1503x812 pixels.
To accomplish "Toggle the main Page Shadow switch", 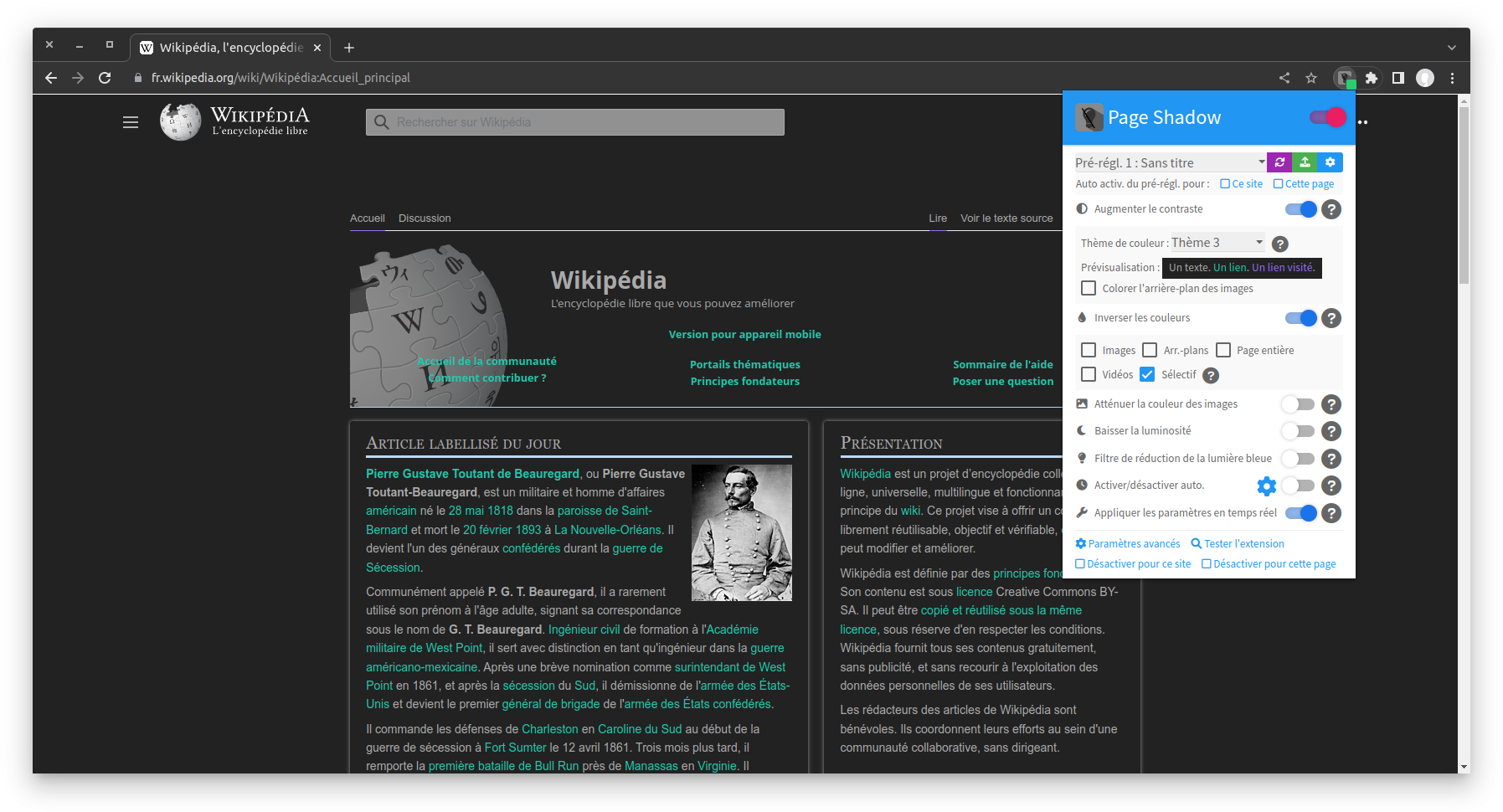I will coord(1328,117).
